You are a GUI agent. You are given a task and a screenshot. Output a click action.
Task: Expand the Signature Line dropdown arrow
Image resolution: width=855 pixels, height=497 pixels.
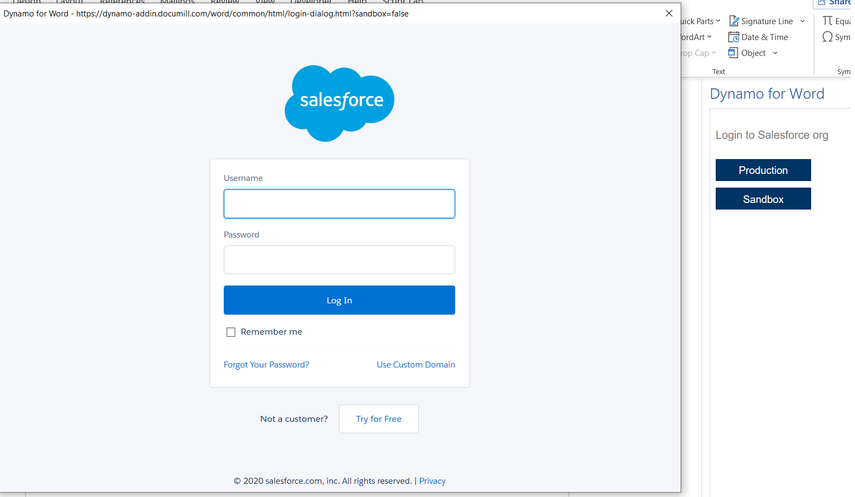tap(802, 21)
